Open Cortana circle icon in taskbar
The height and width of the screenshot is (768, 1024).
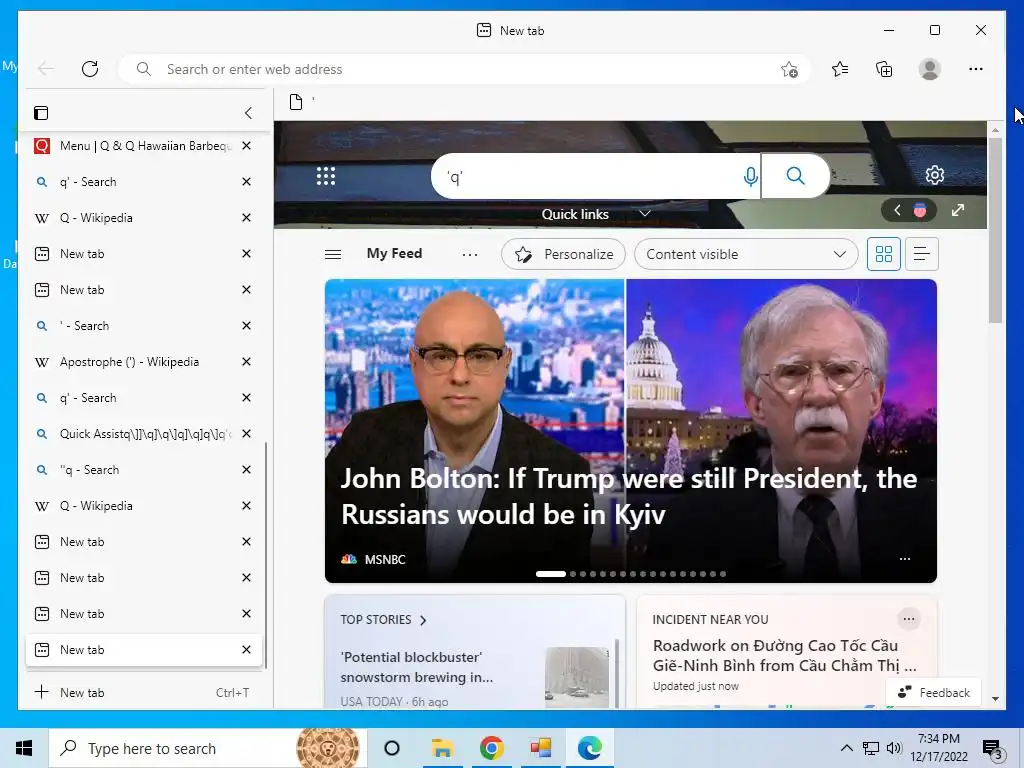coord(392,748)
